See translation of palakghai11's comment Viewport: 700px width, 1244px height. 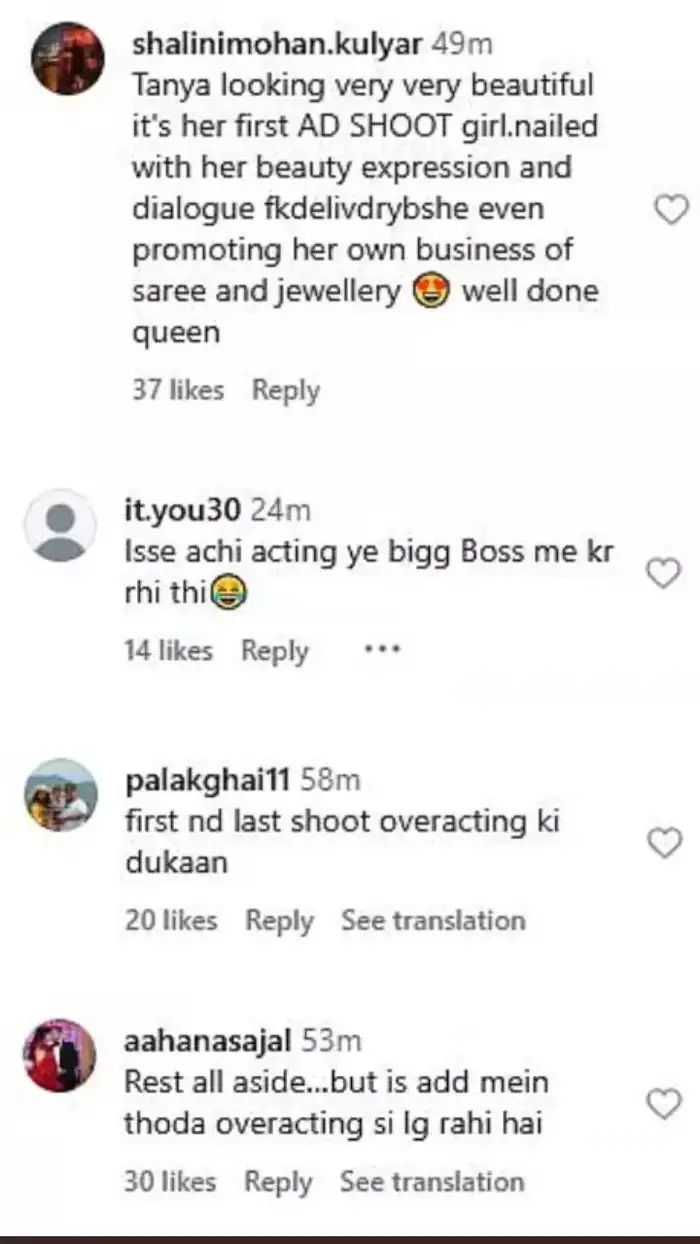pos(433,920)
